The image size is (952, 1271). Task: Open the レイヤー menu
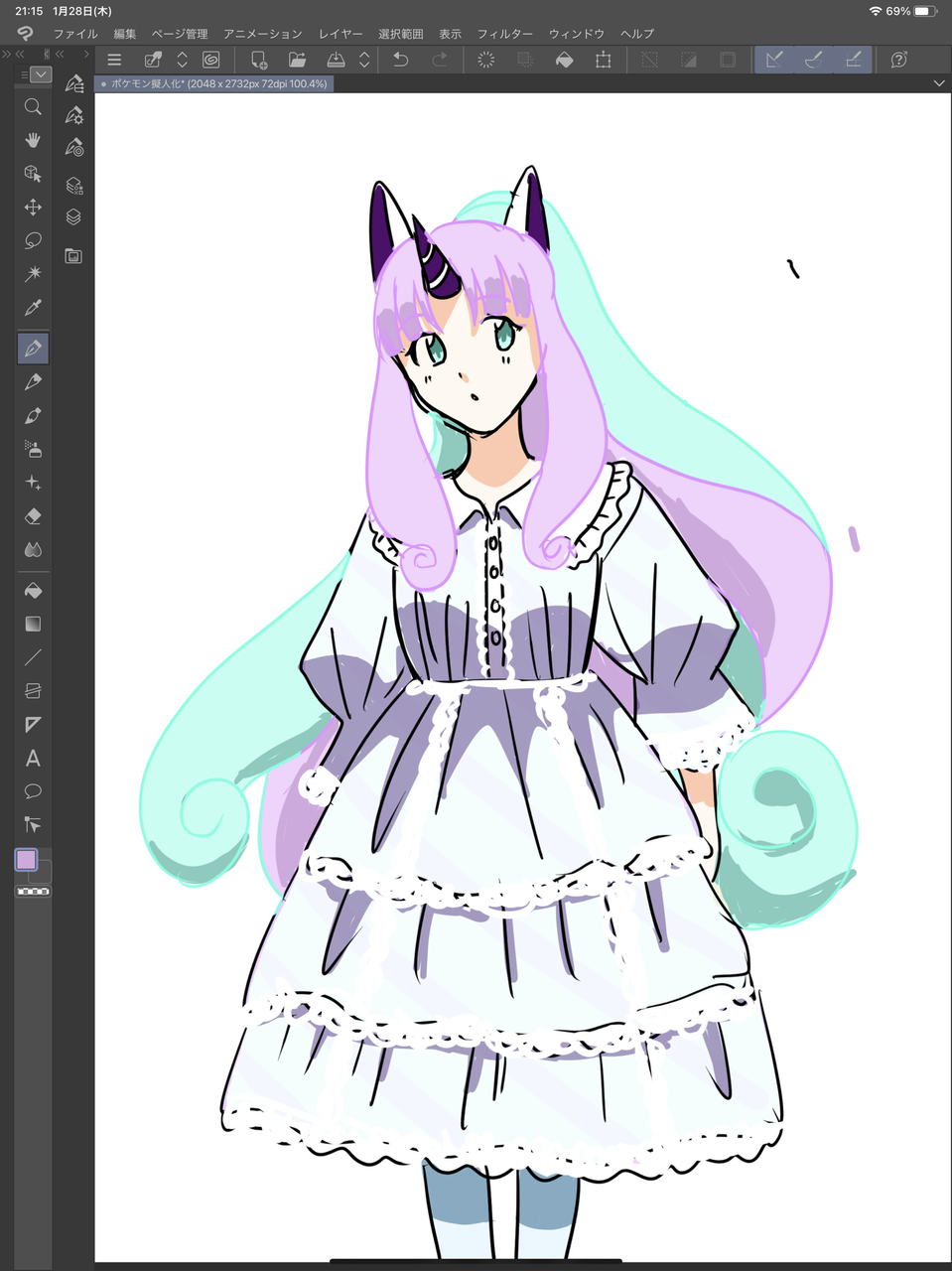tap(340, 34)
